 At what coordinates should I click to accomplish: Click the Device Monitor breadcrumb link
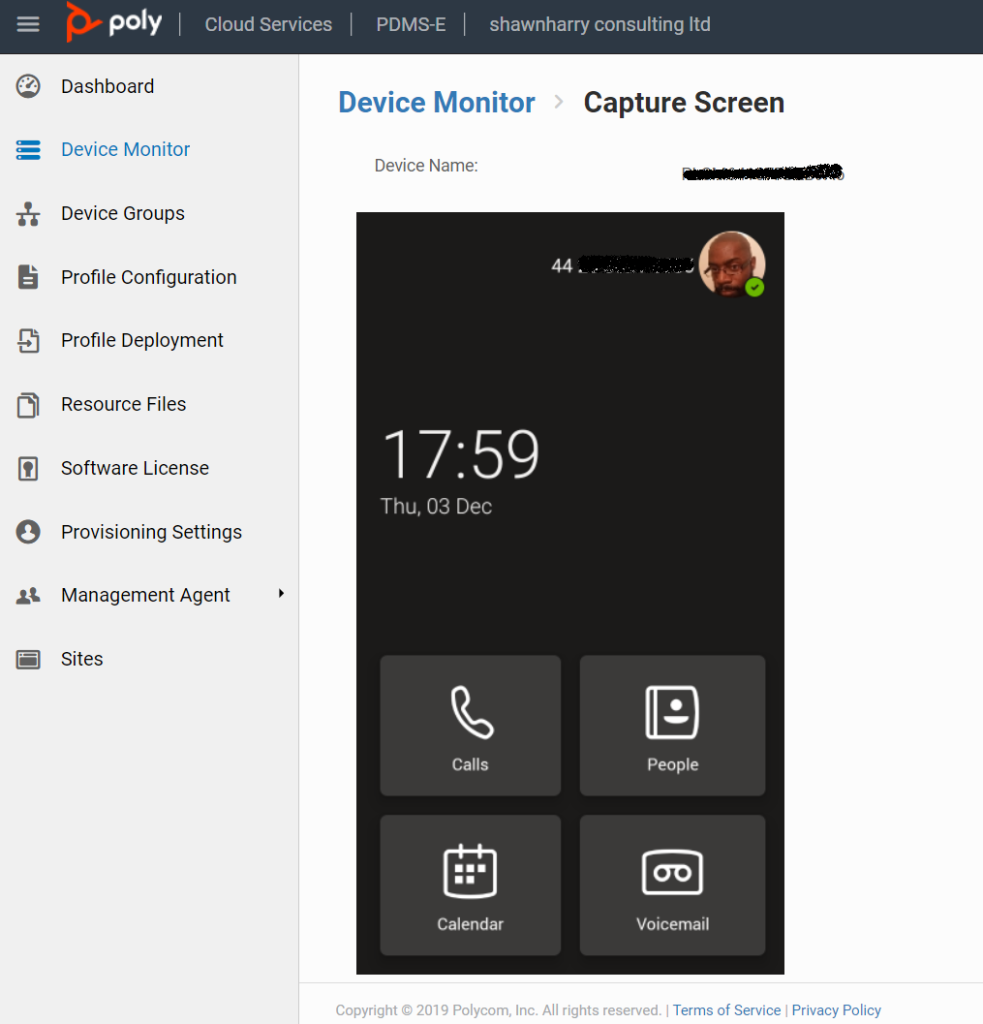point(436,102)
